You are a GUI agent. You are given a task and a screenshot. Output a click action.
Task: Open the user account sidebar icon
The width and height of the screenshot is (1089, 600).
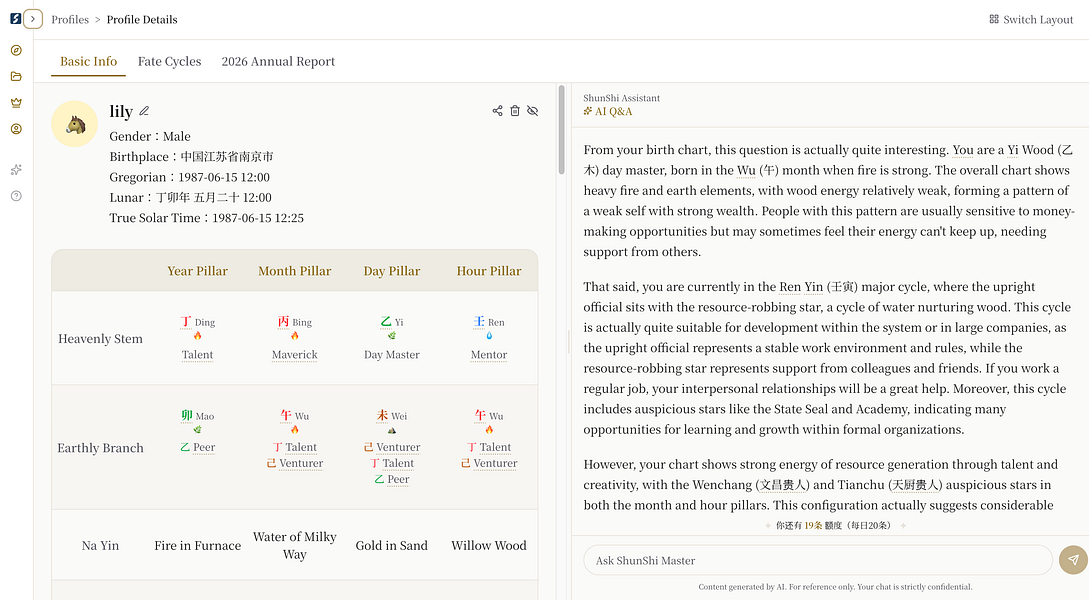pos(16,129)
